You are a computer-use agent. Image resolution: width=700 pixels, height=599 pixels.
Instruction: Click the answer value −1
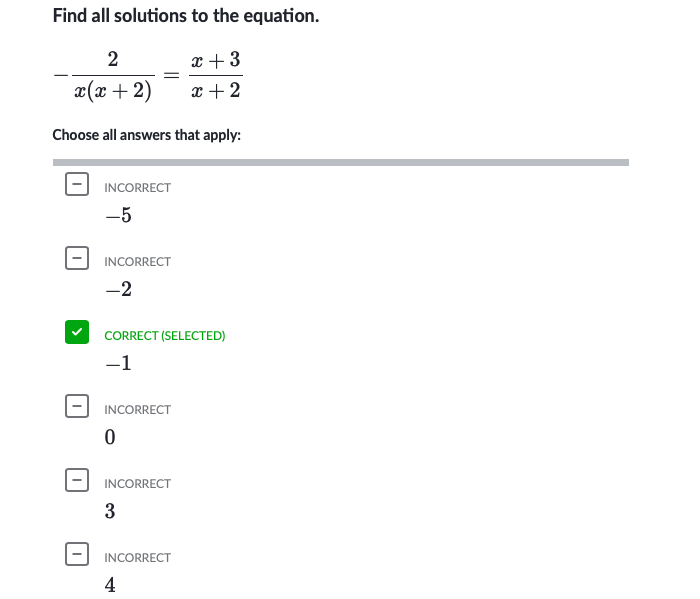[x=118, y=363]
